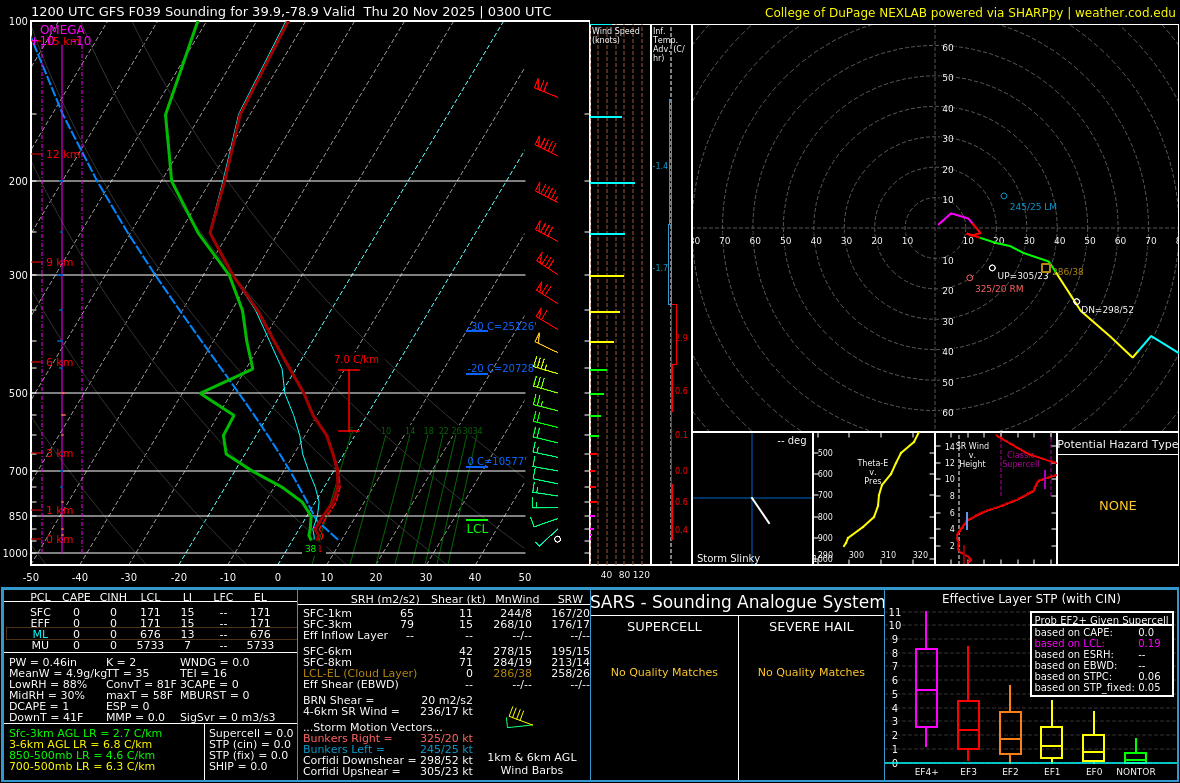Click the SHIP = 0.0 parameter

[x=238, y=766]
